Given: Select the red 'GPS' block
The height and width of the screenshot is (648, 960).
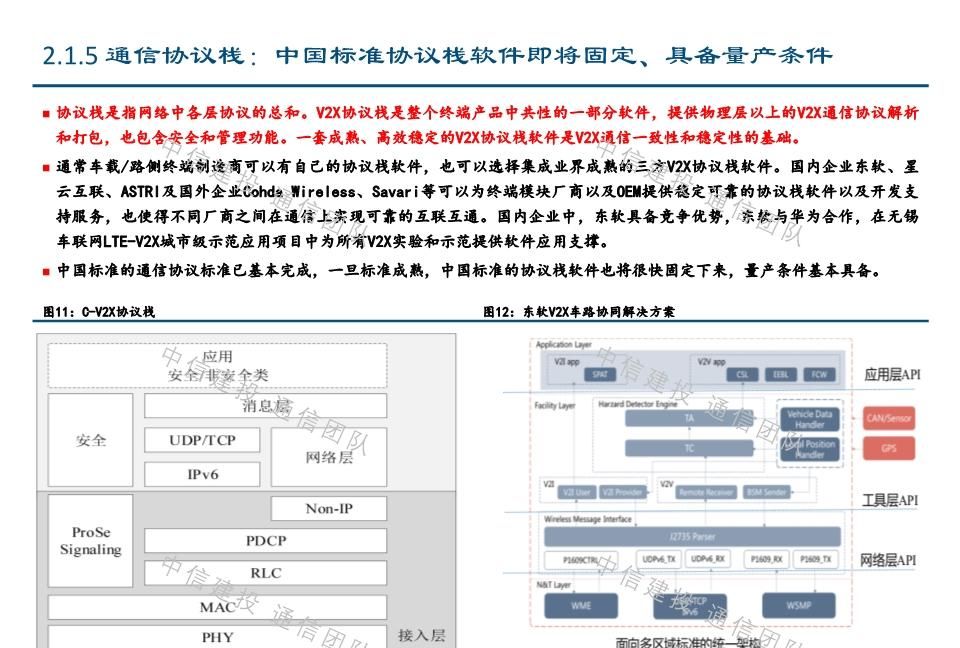Looking at the screenshot, I should tap(889, 448).
